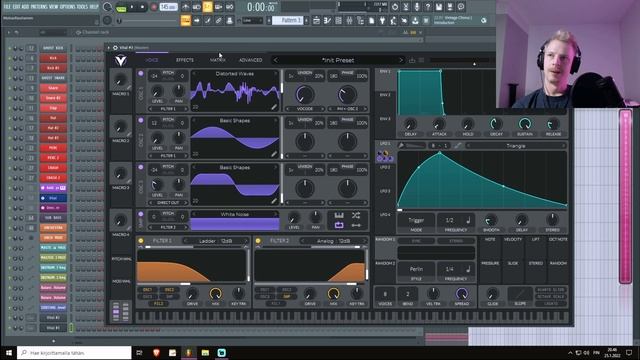Open OSC 1 destination FILTER 1 selector
The image size is (640, 360).
(x=168, y=109)
